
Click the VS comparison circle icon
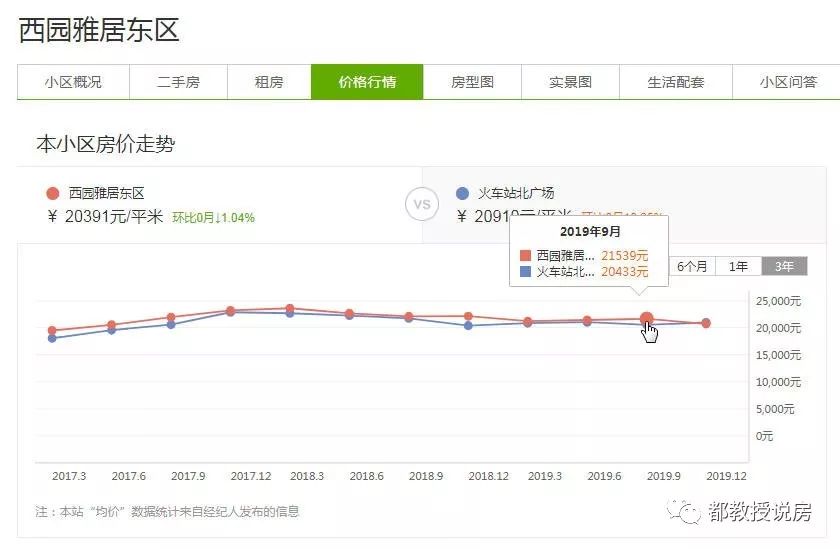click(x=422, y=204)
